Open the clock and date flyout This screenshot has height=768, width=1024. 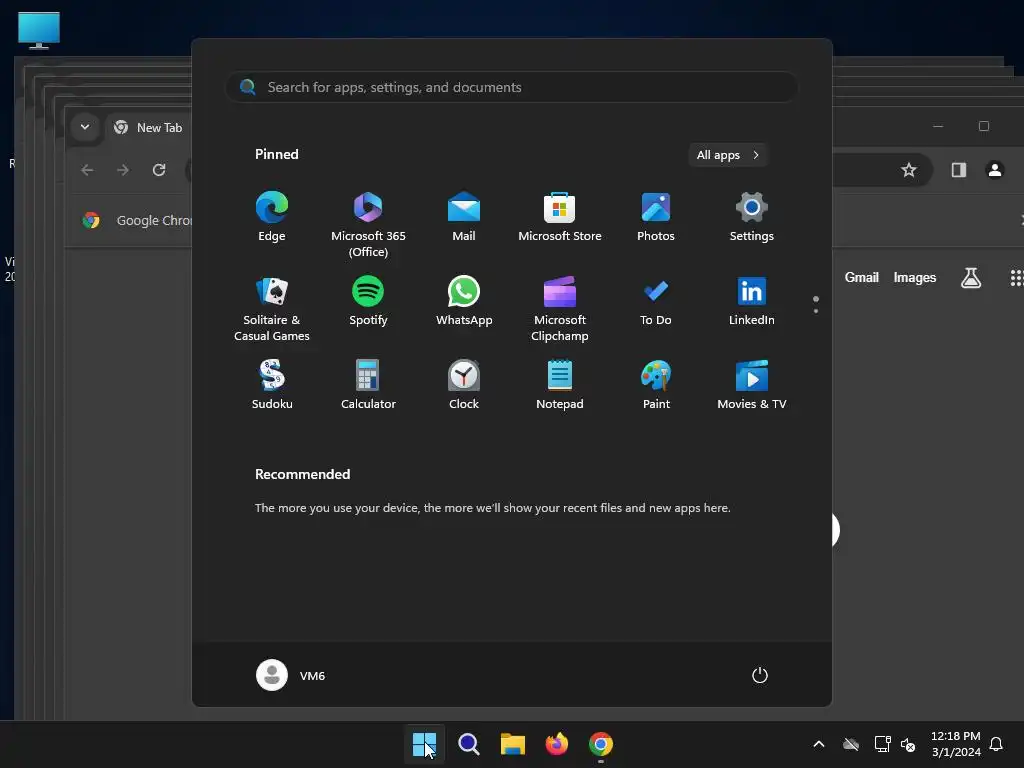click(955, 744)
